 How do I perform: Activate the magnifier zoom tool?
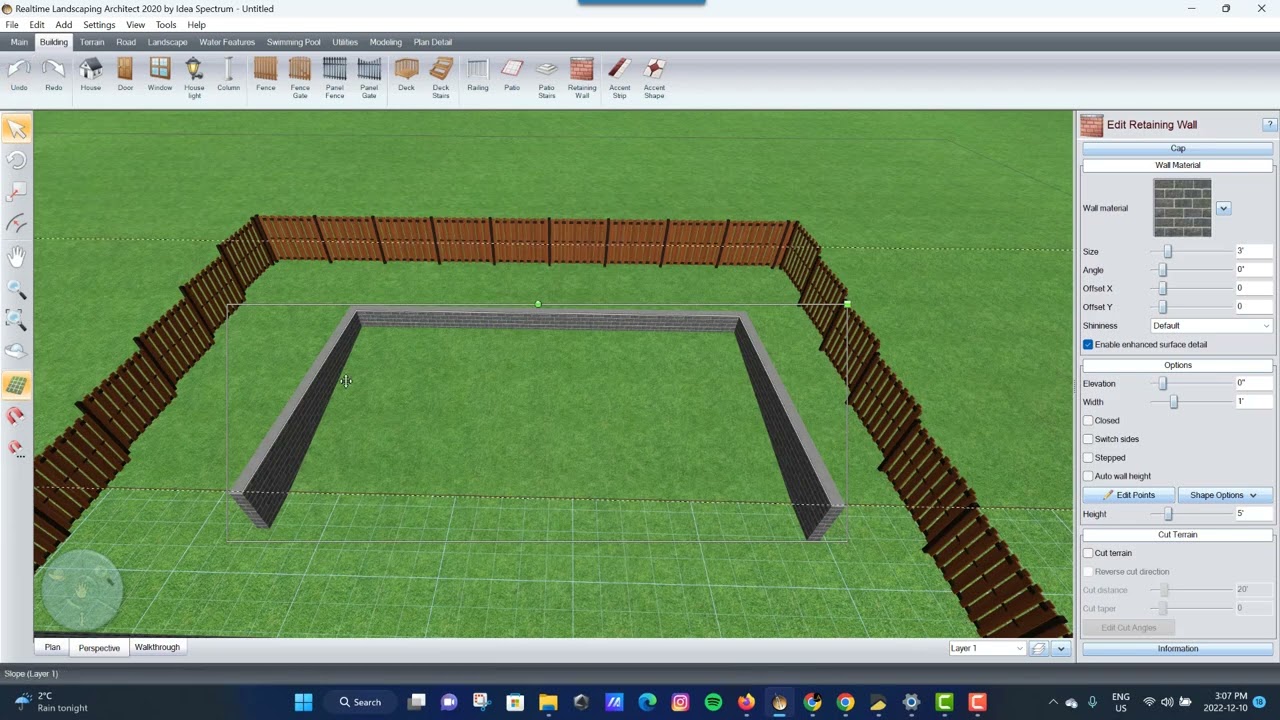(16, 289)
